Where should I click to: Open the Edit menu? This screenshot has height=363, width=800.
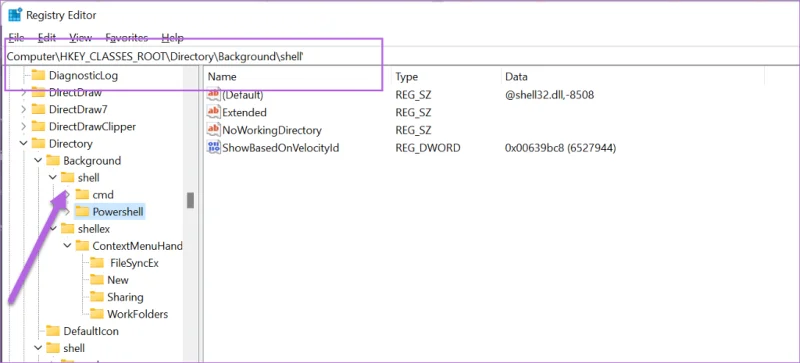[47, 38]
